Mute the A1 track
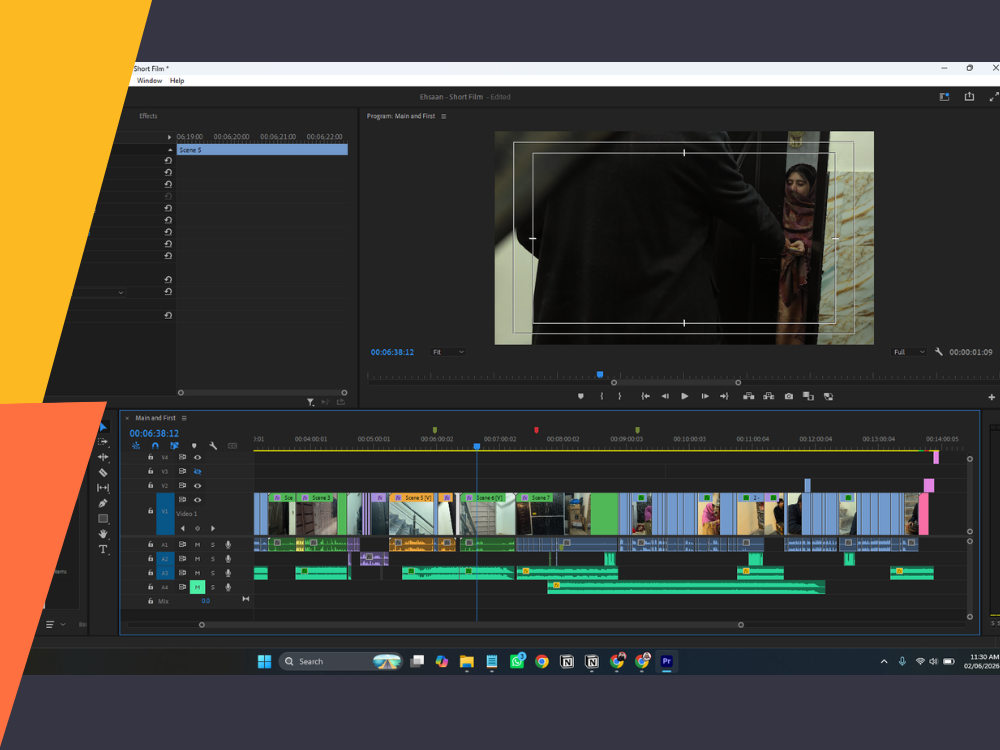This screenshot has height=750, width=1000. tap(198, 545)
